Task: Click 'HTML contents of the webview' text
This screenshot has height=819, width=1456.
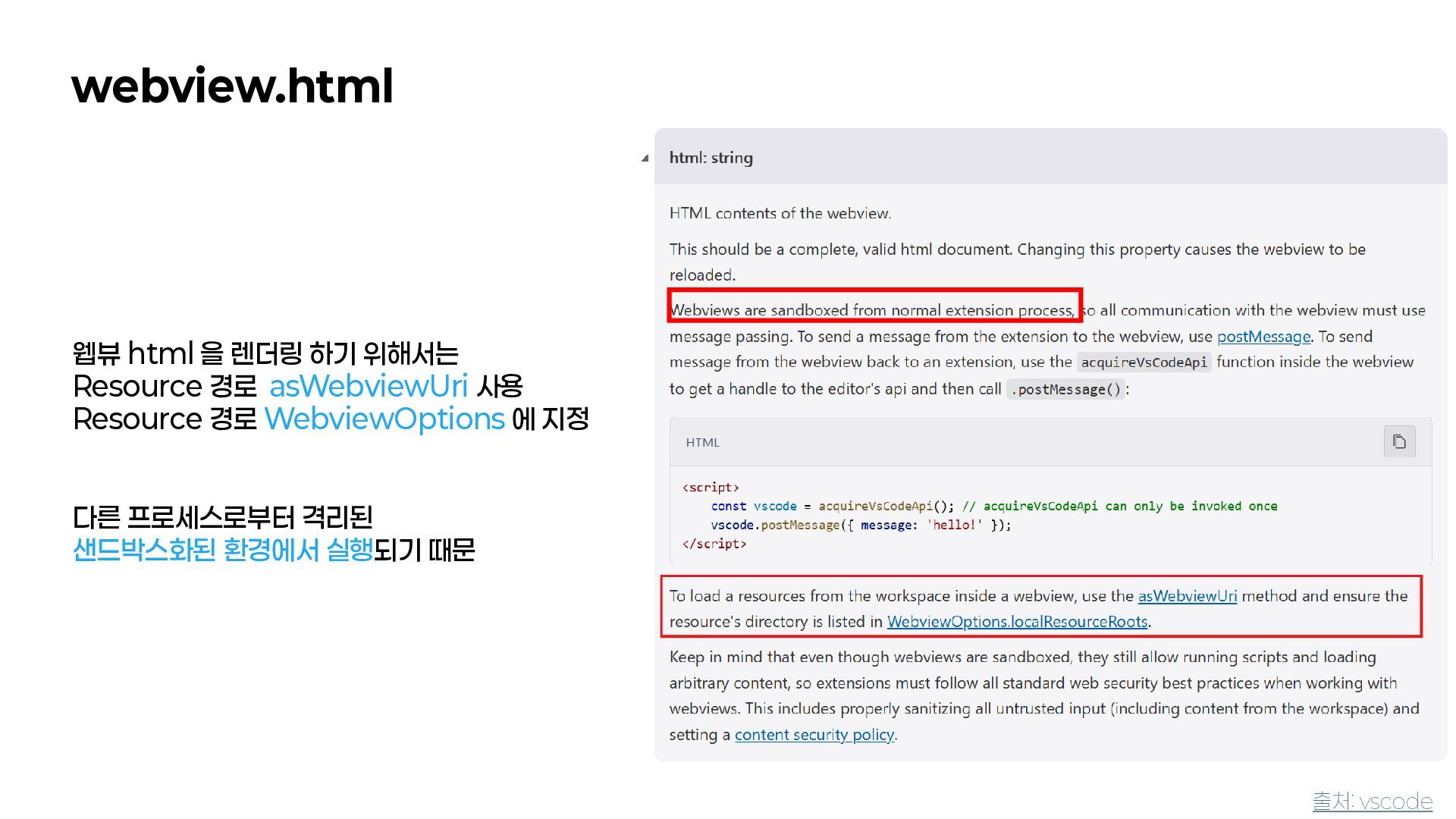Action: click(x=780, y=214)
